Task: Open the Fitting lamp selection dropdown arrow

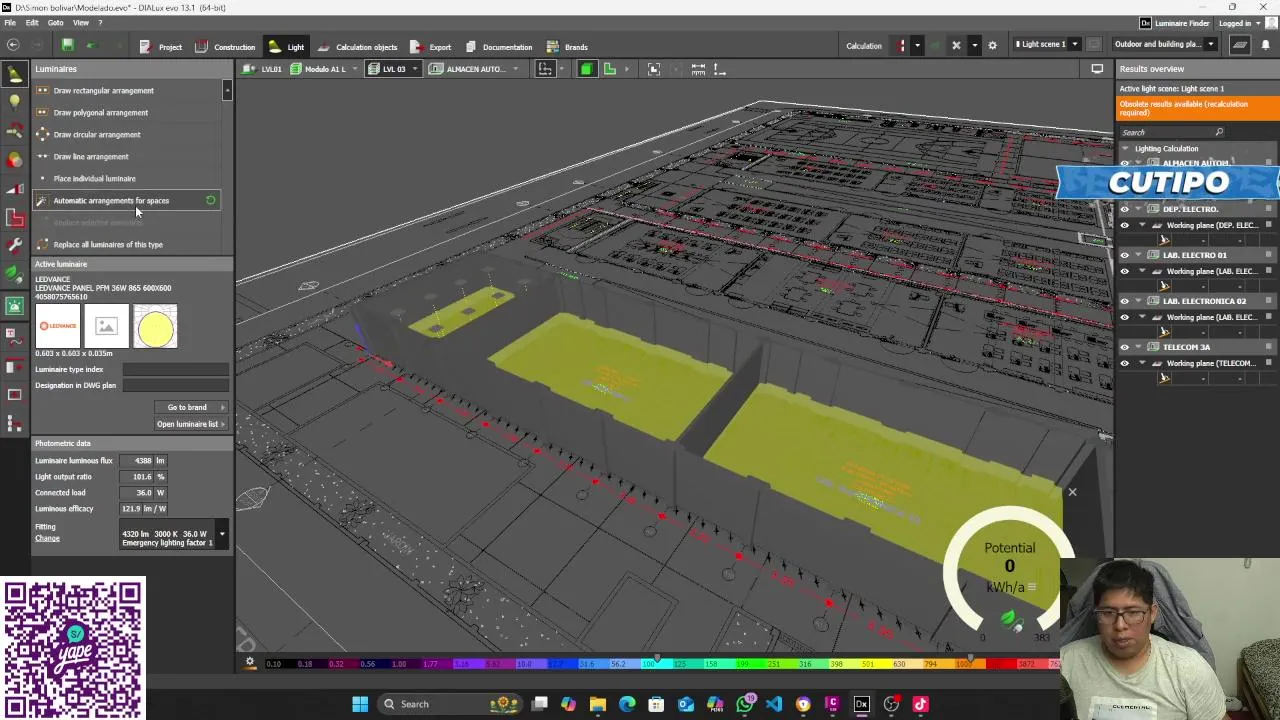Action: tap(222, 535)
